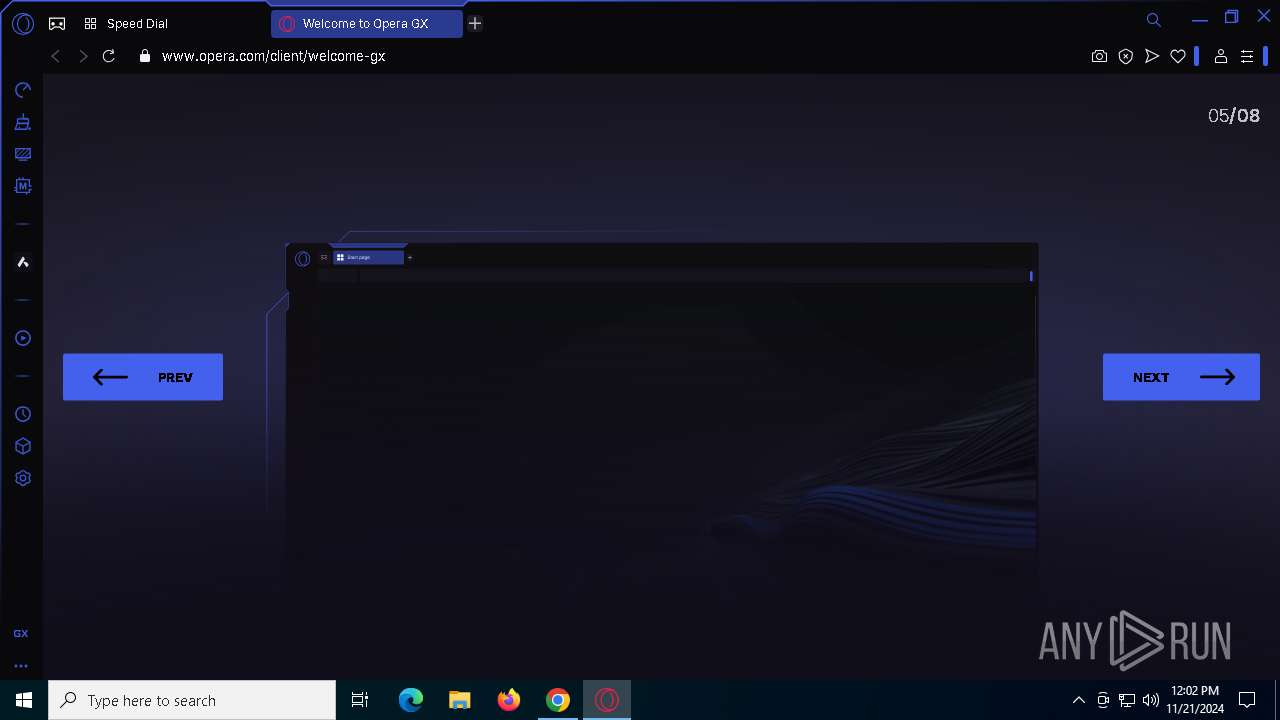The height and width of the screenshot is (720, 1280).
Task: Open volume control speaker icon
Action: [1151, 700]
